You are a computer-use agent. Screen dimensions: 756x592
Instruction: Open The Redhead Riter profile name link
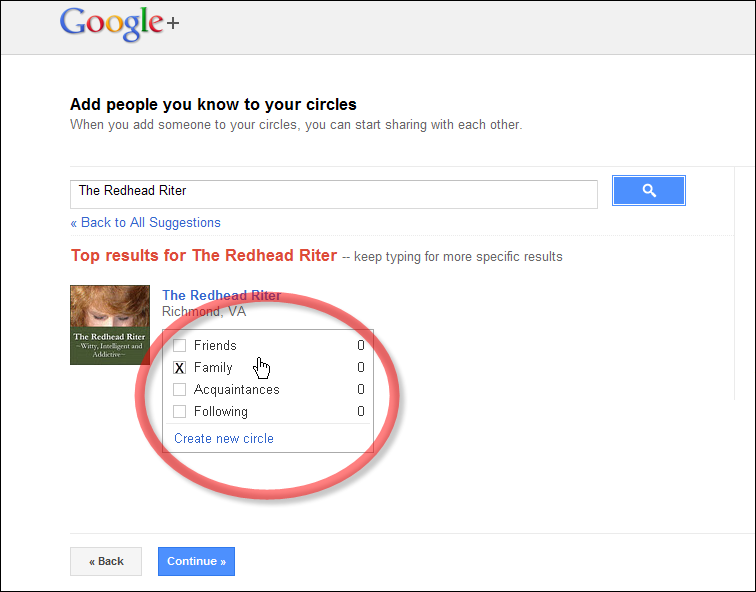221,296
